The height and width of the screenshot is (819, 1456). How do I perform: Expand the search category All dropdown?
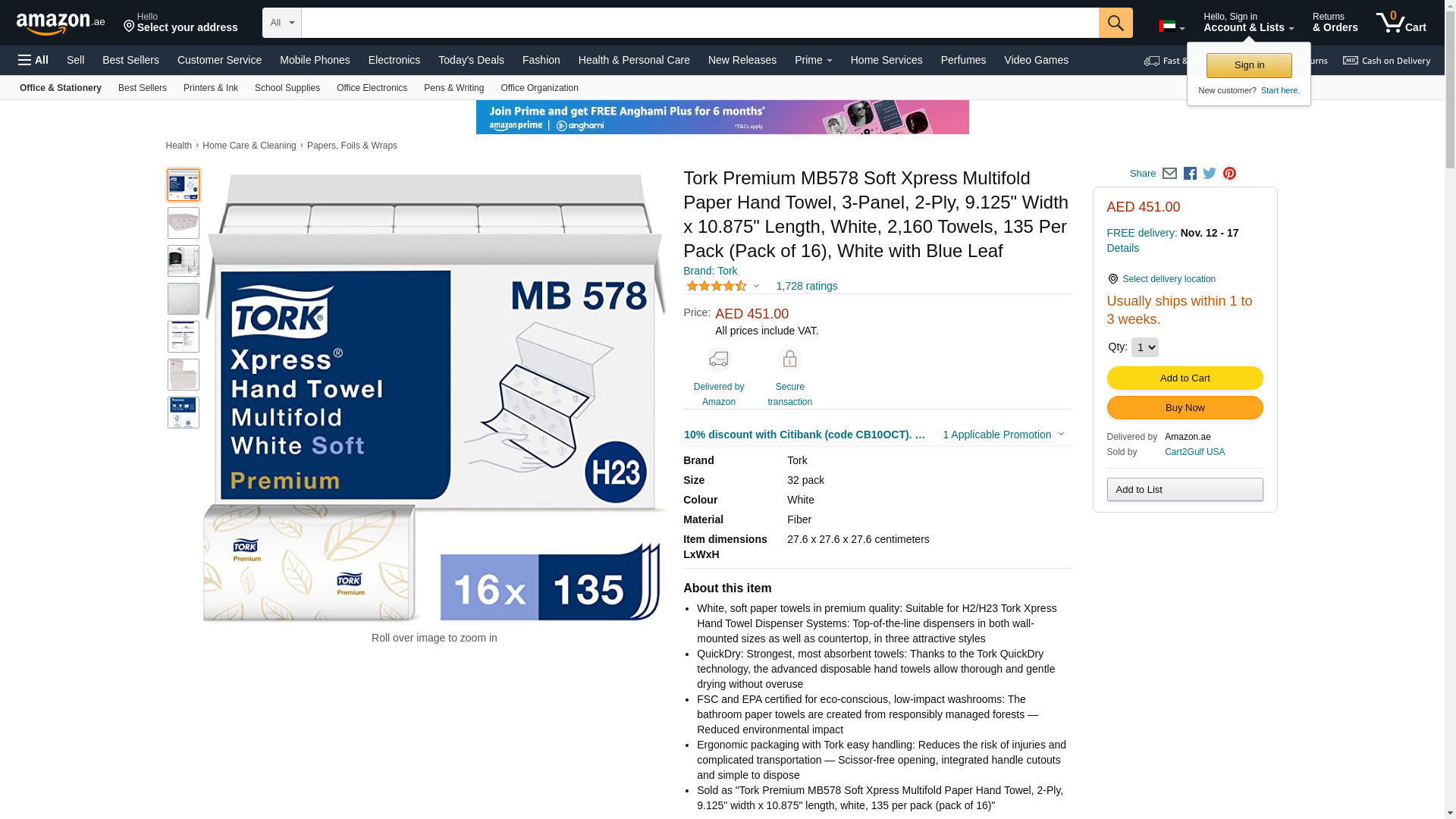[281, 23]
